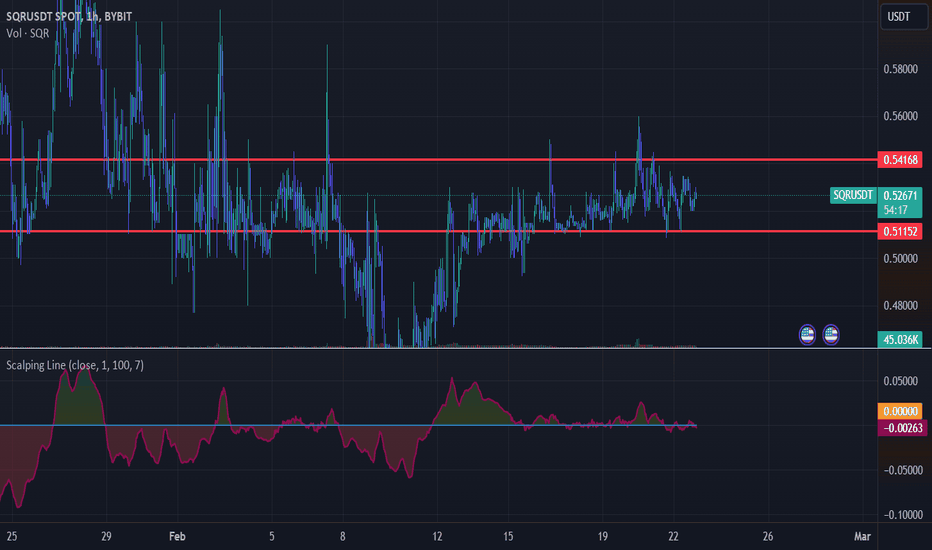This screenshot has width=932, height=550.
Task: Click the SQRUSDT current price tag
Action: pos(853,195)
